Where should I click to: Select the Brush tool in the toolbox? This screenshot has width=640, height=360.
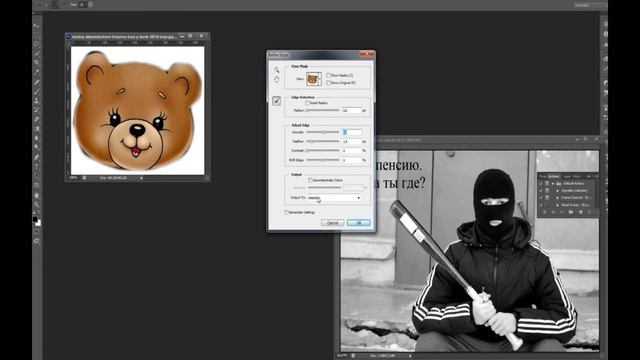(37, 91)
